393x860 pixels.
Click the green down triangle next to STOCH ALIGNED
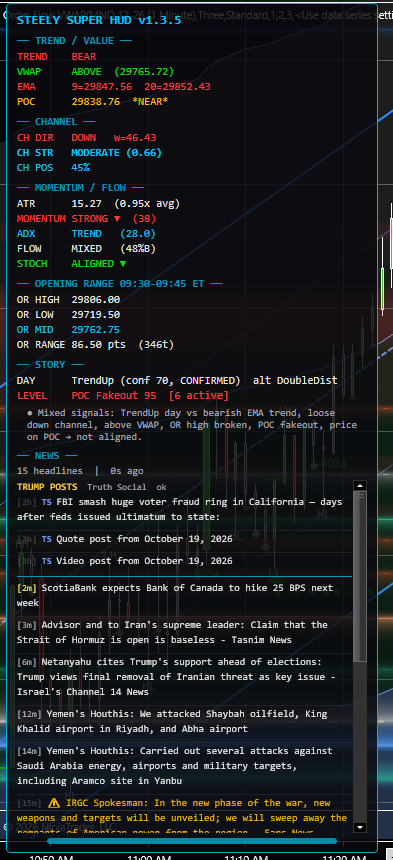pos(122,264)
